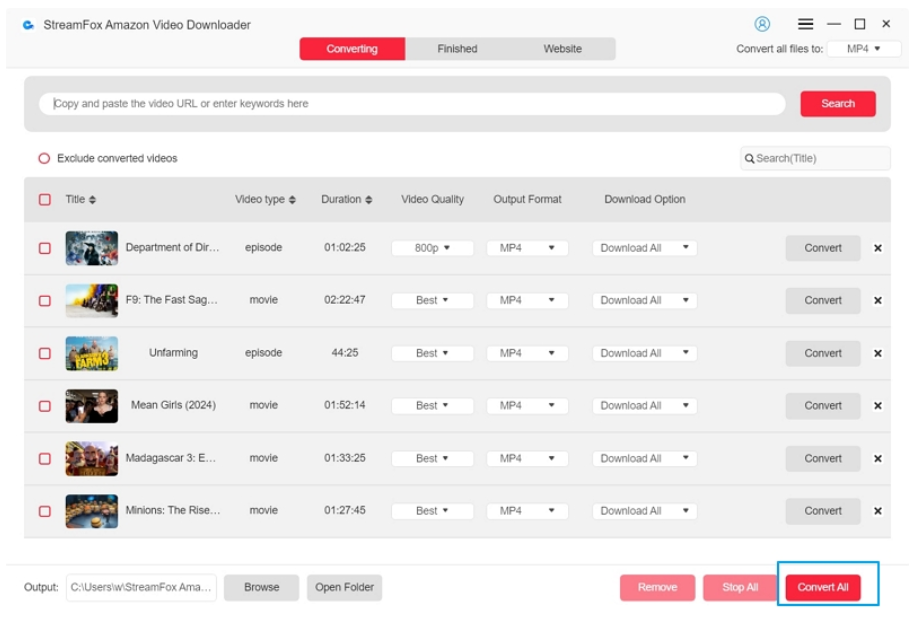The height and width of the screenshot is (622, 915).
Task: Click the Minions: The Rise thumbnail
Action: (x=92, y=511)
